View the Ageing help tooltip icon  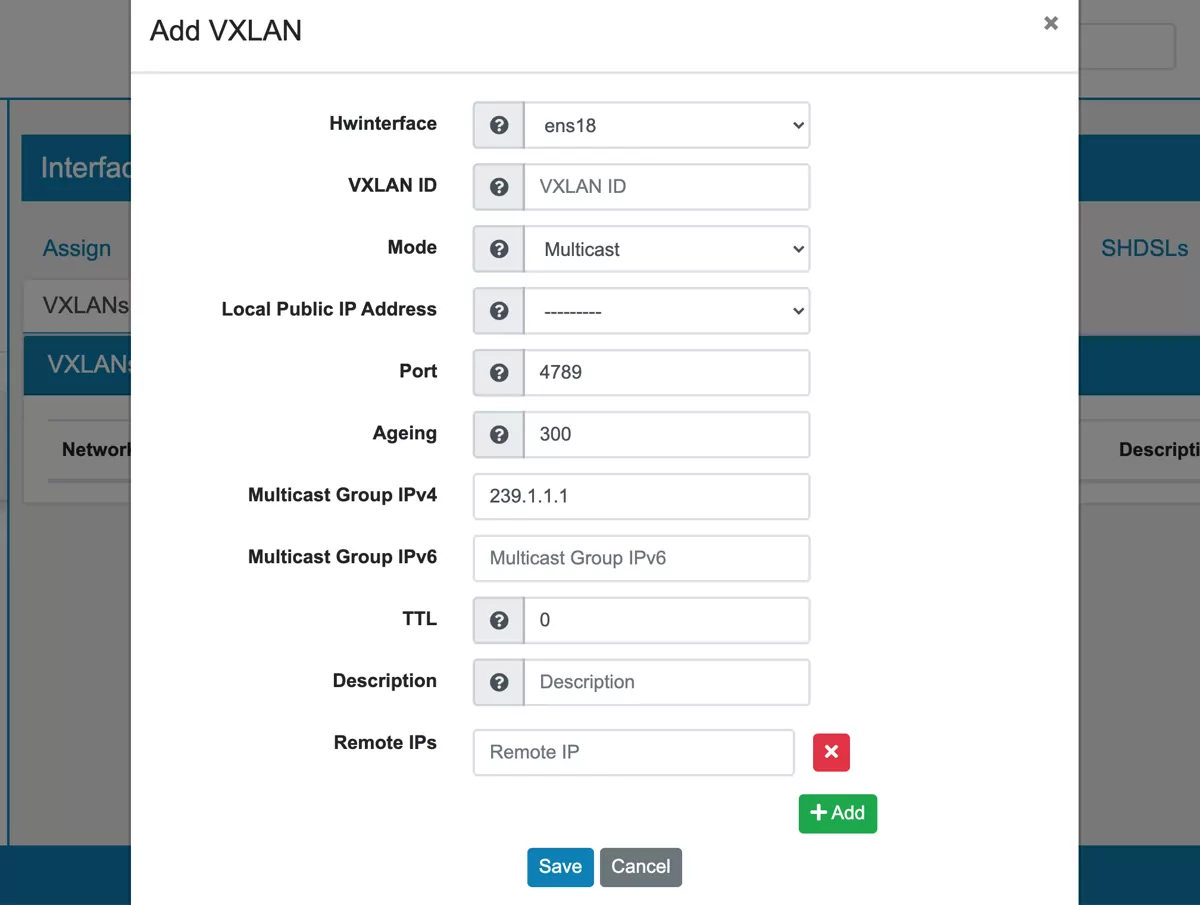[x=498, y=434]
